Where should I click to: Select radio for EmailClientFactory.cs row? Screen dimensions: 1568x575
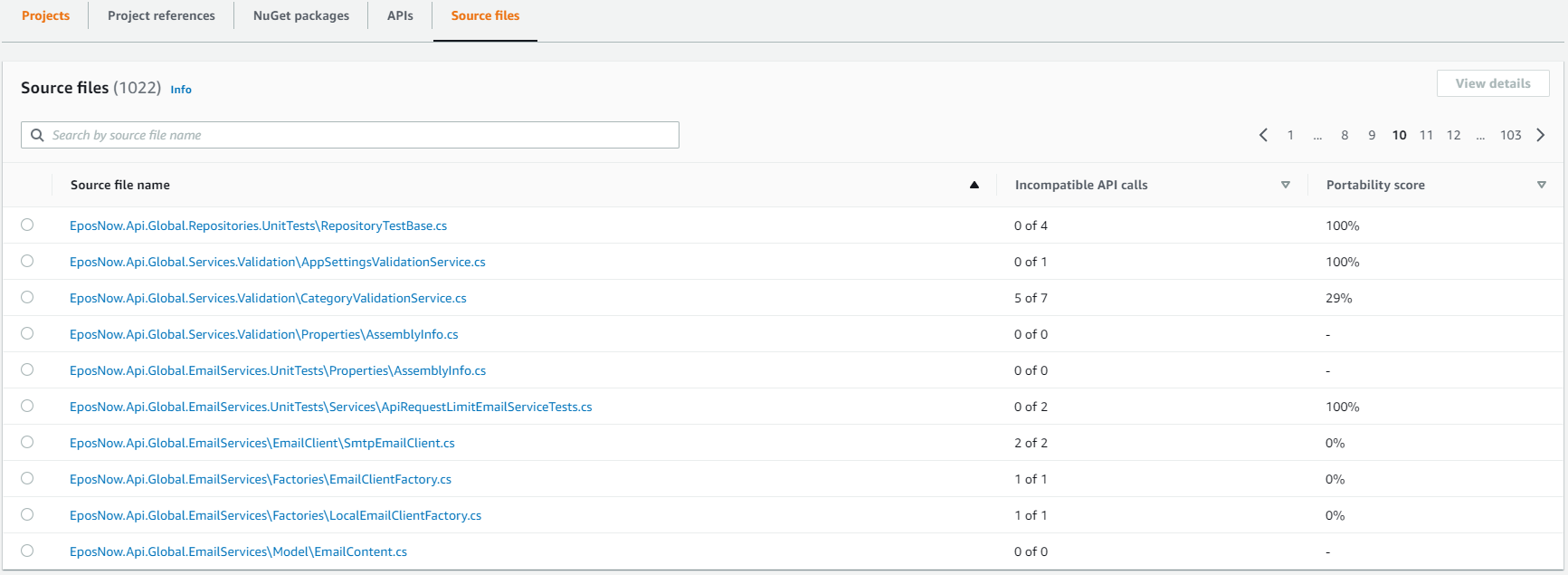pos(27,478)
